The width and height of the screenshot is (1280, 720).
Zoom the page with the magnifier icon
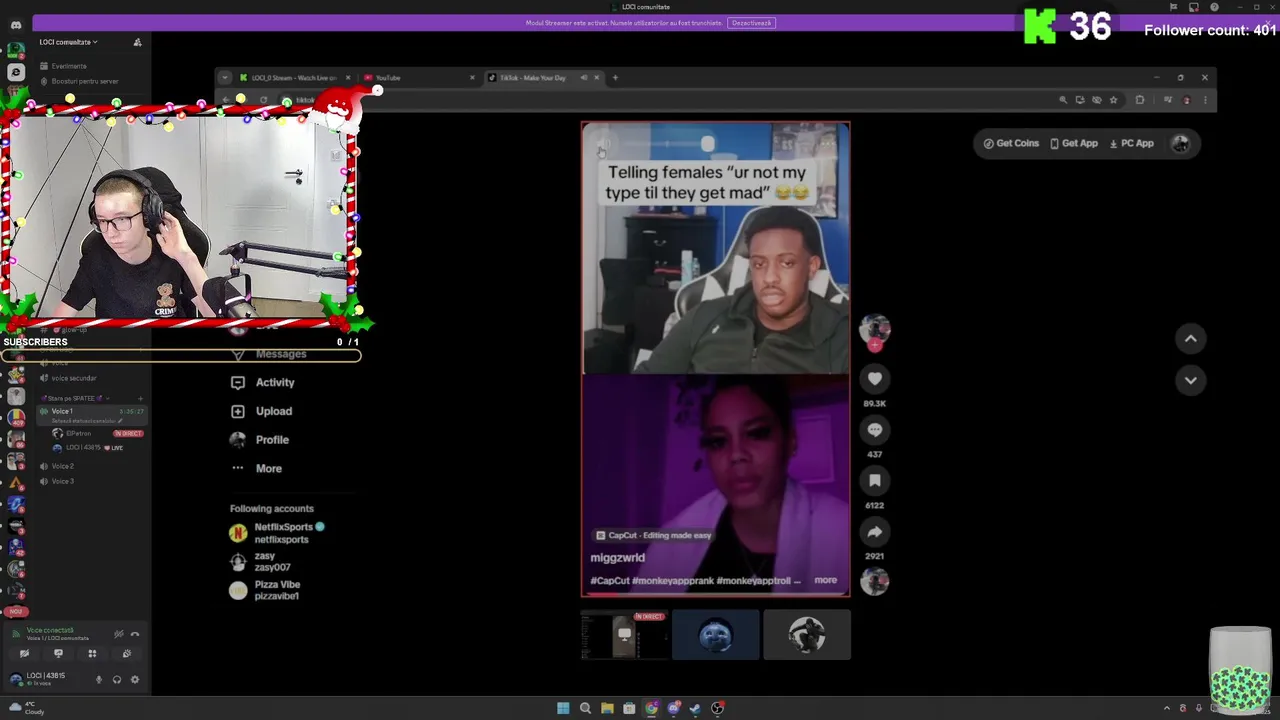click(1063, 100)
